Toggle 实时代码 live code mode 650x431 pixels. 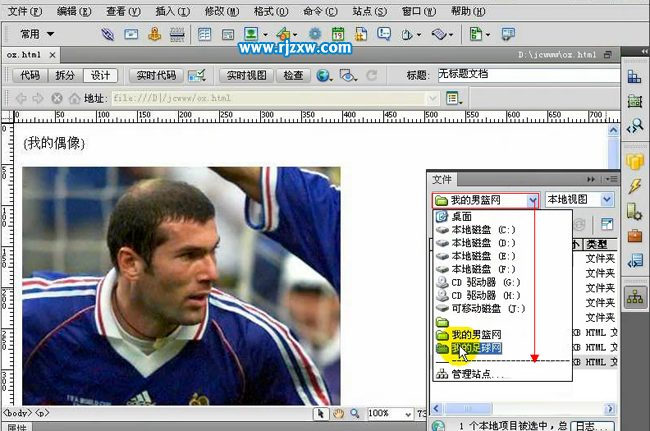156,75
